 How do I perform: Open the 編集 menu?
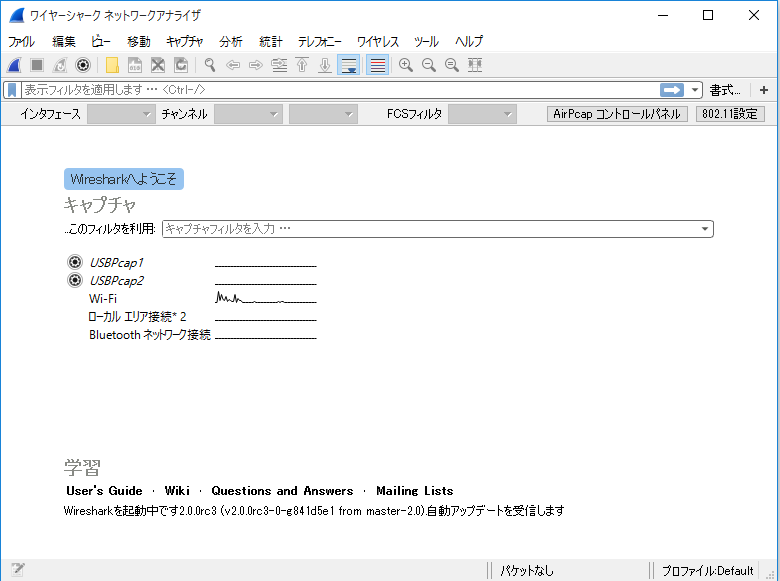tap(64, 41)
